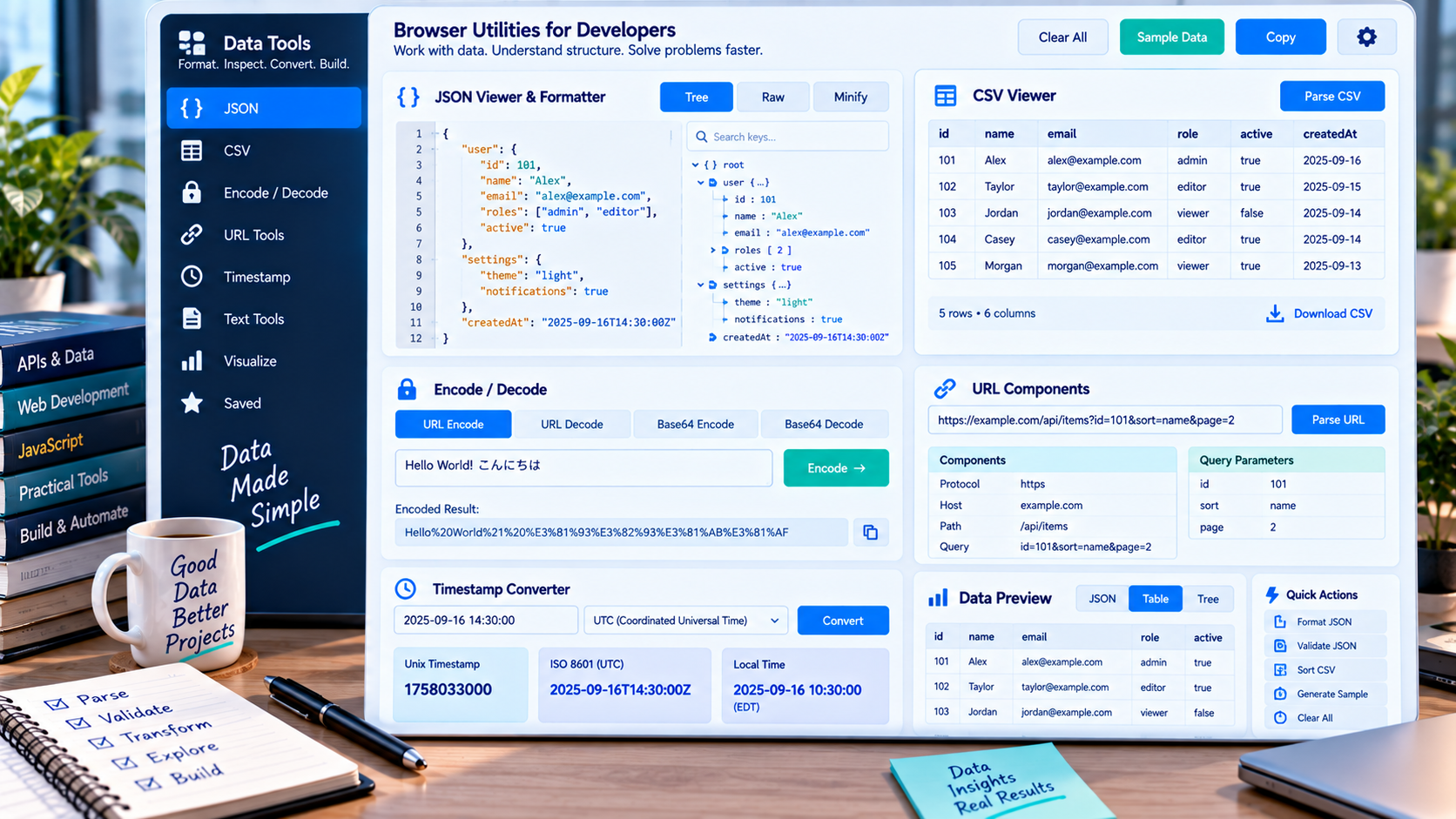
Task: Click the Validate JSON quick action icon
Action: [x=1280, y=646]
